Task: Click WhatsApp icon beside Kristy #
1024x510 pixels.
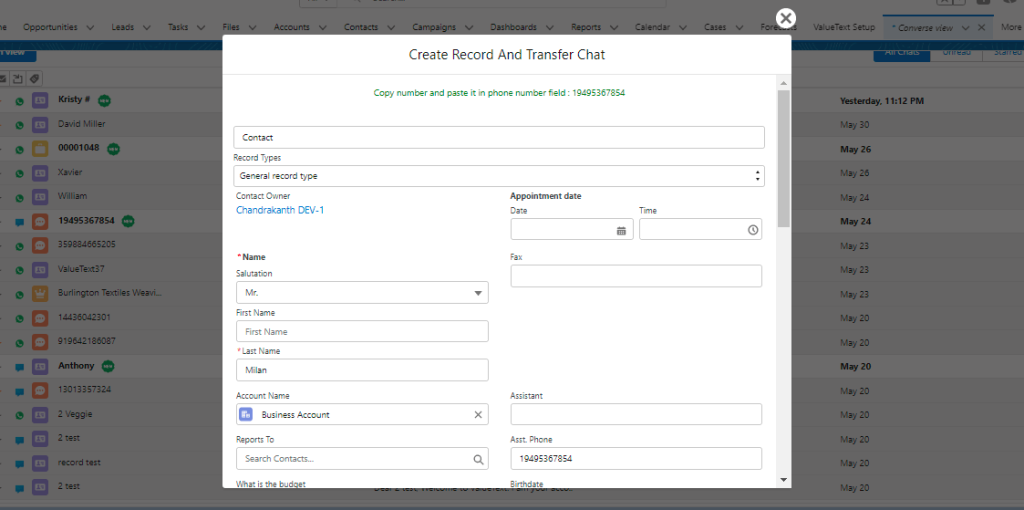Action: [19, 101]
